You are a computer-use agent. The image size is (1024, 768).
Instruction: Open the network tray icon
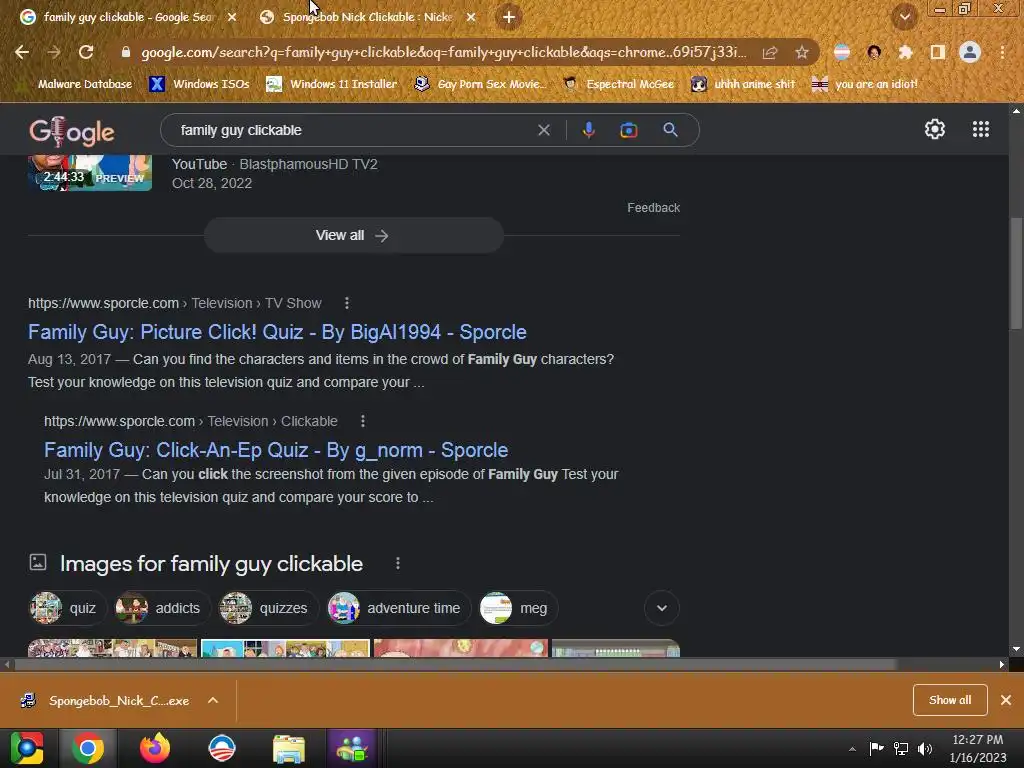(901, 749)
